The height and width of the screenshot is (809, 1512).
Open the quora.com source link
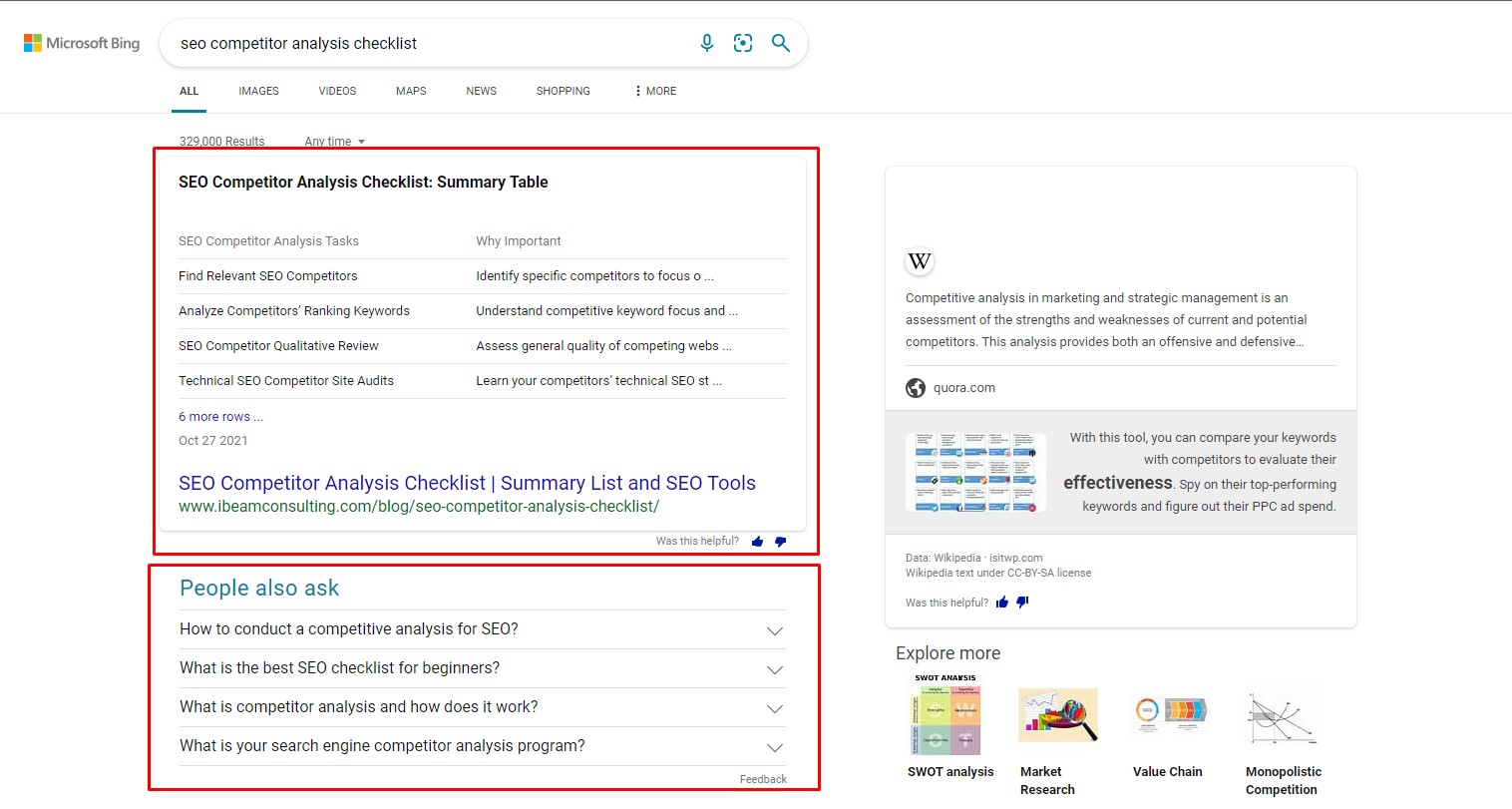click(x=964, y=388)
